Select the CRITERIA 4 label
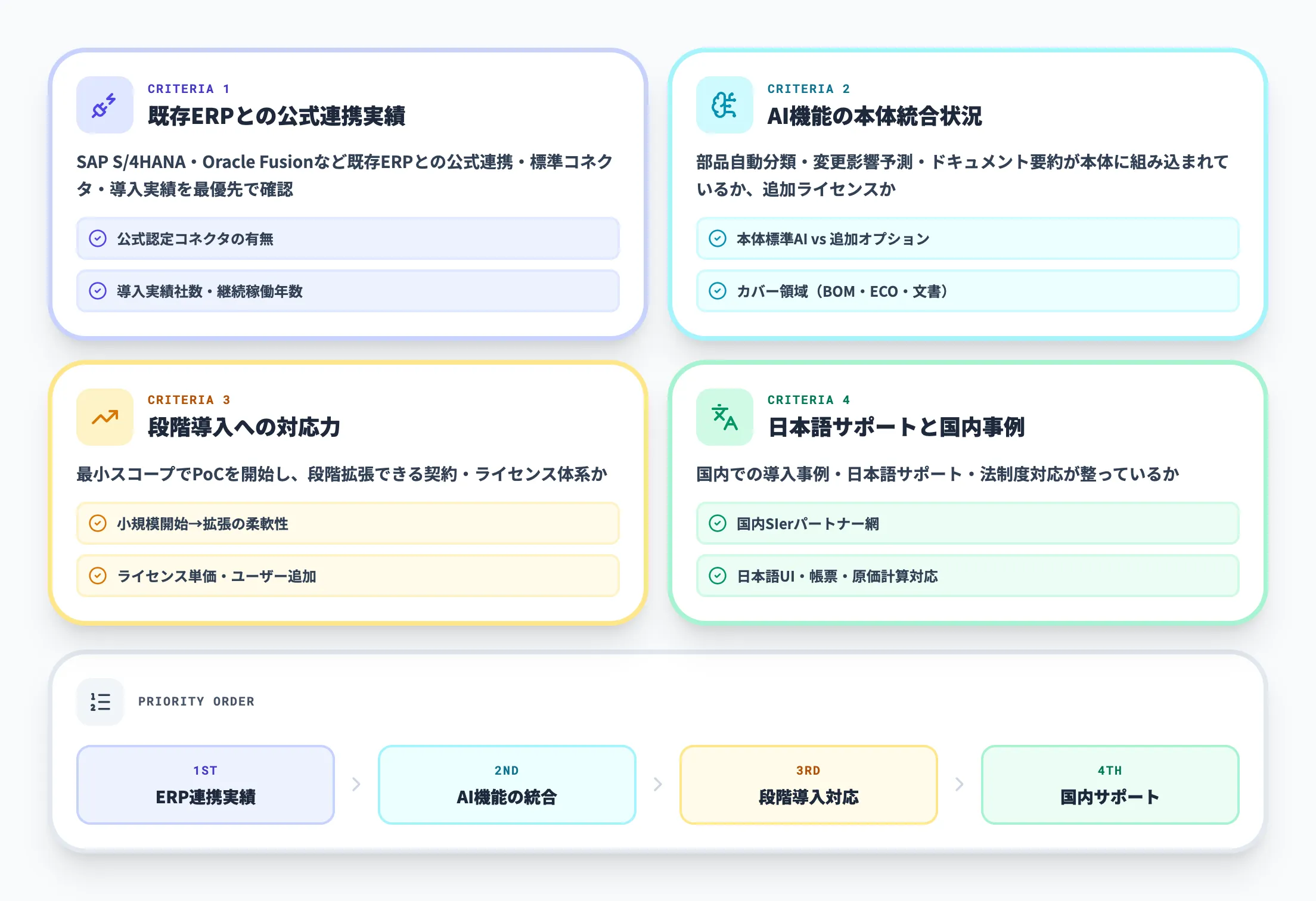 (x=809, y=400)
